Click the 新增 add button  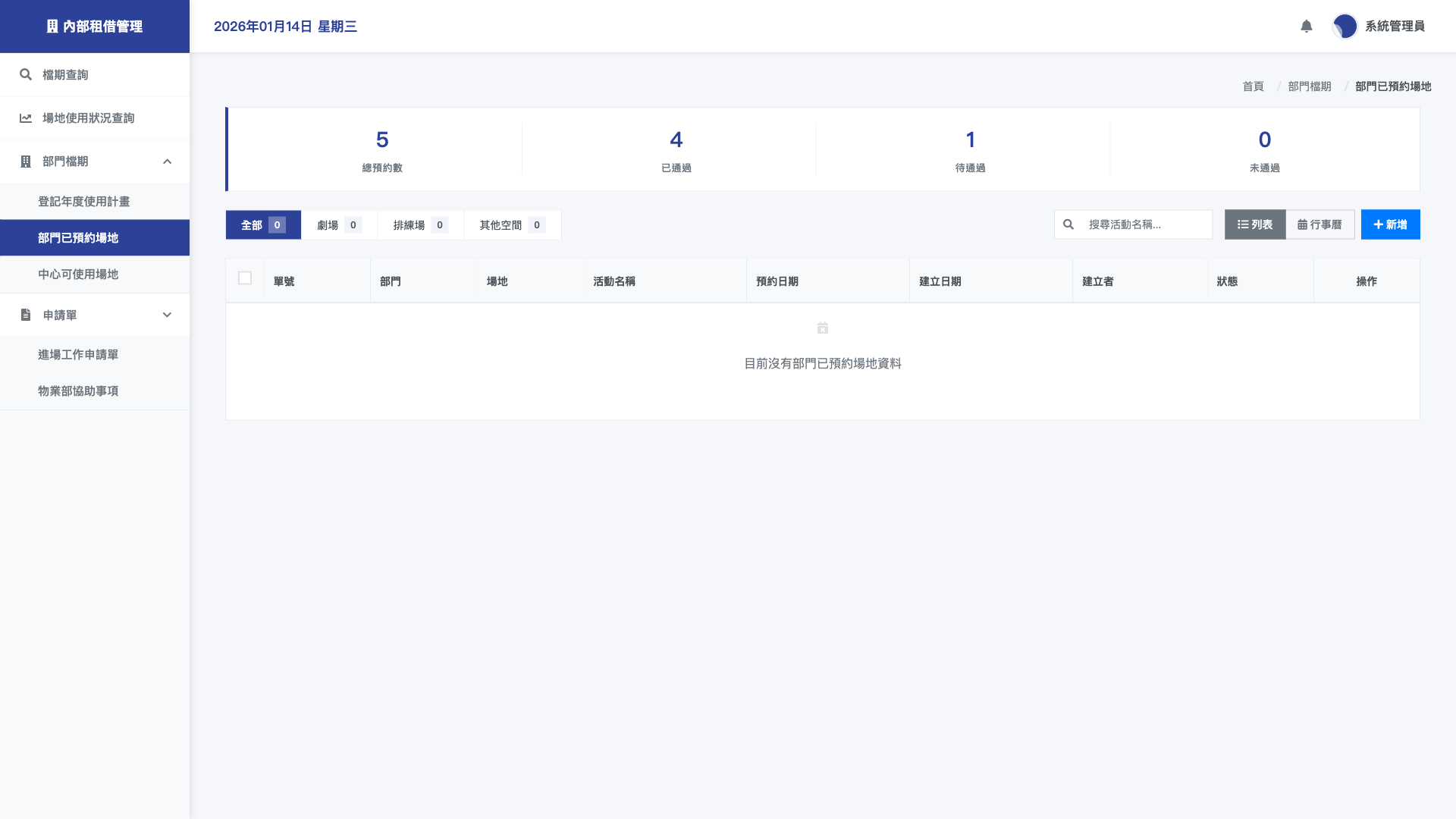[x=1390, y=224]
